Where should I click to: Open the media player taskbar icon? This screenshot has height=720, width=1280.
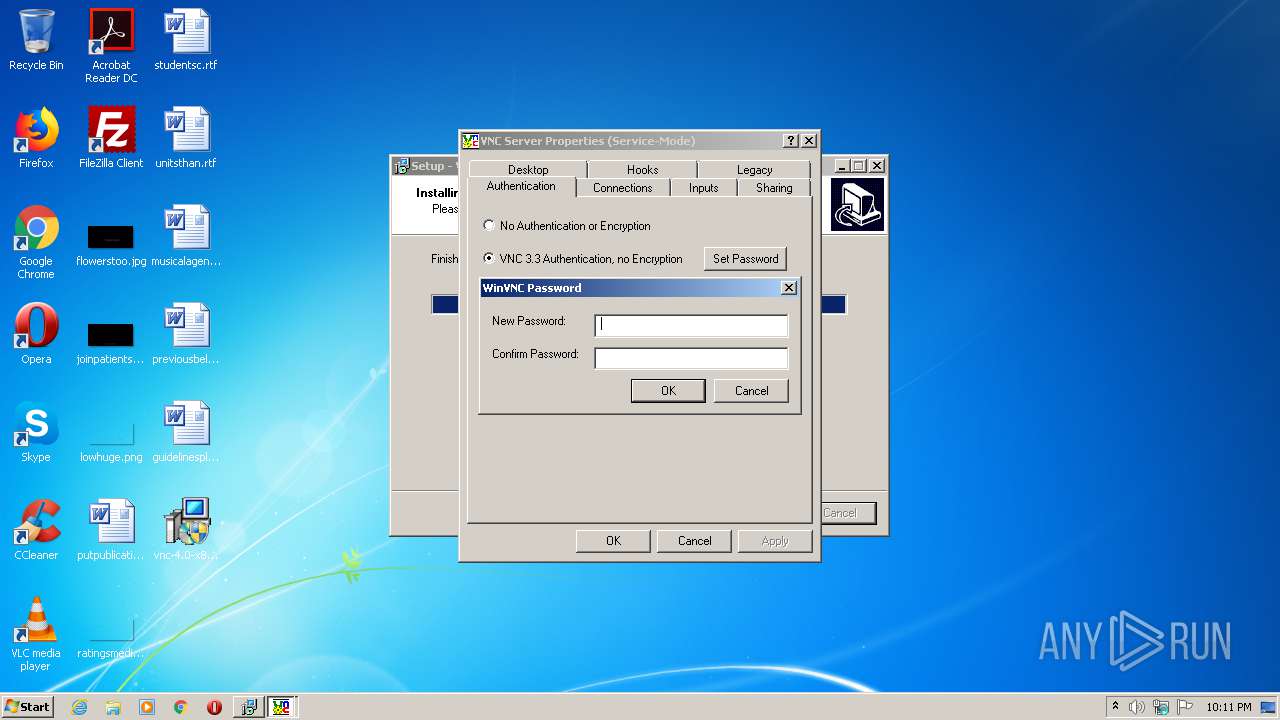pos(147,707)
